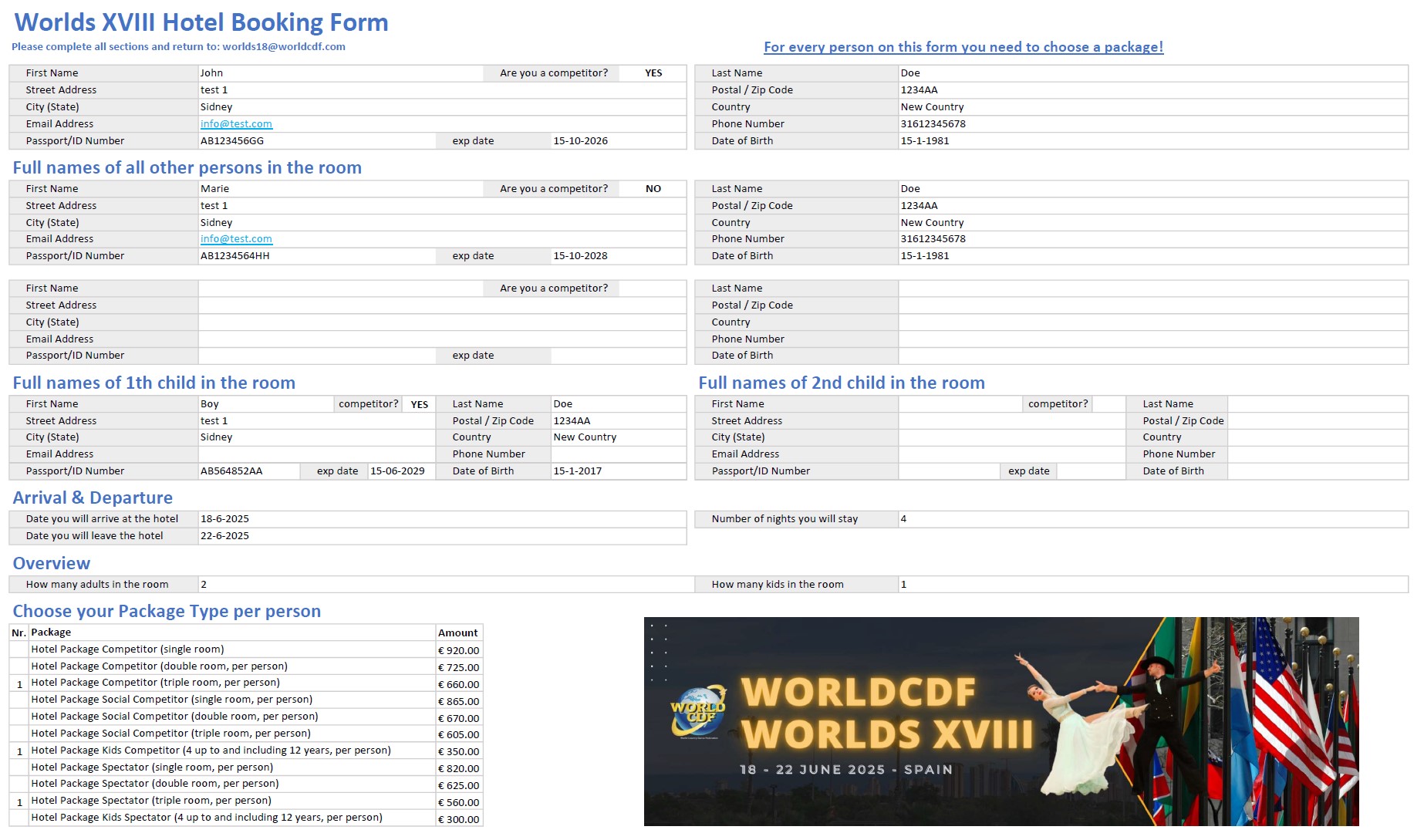The image size is (1424, 840).
Task: Click the first name field containing John
Action: tap(340, 73)
